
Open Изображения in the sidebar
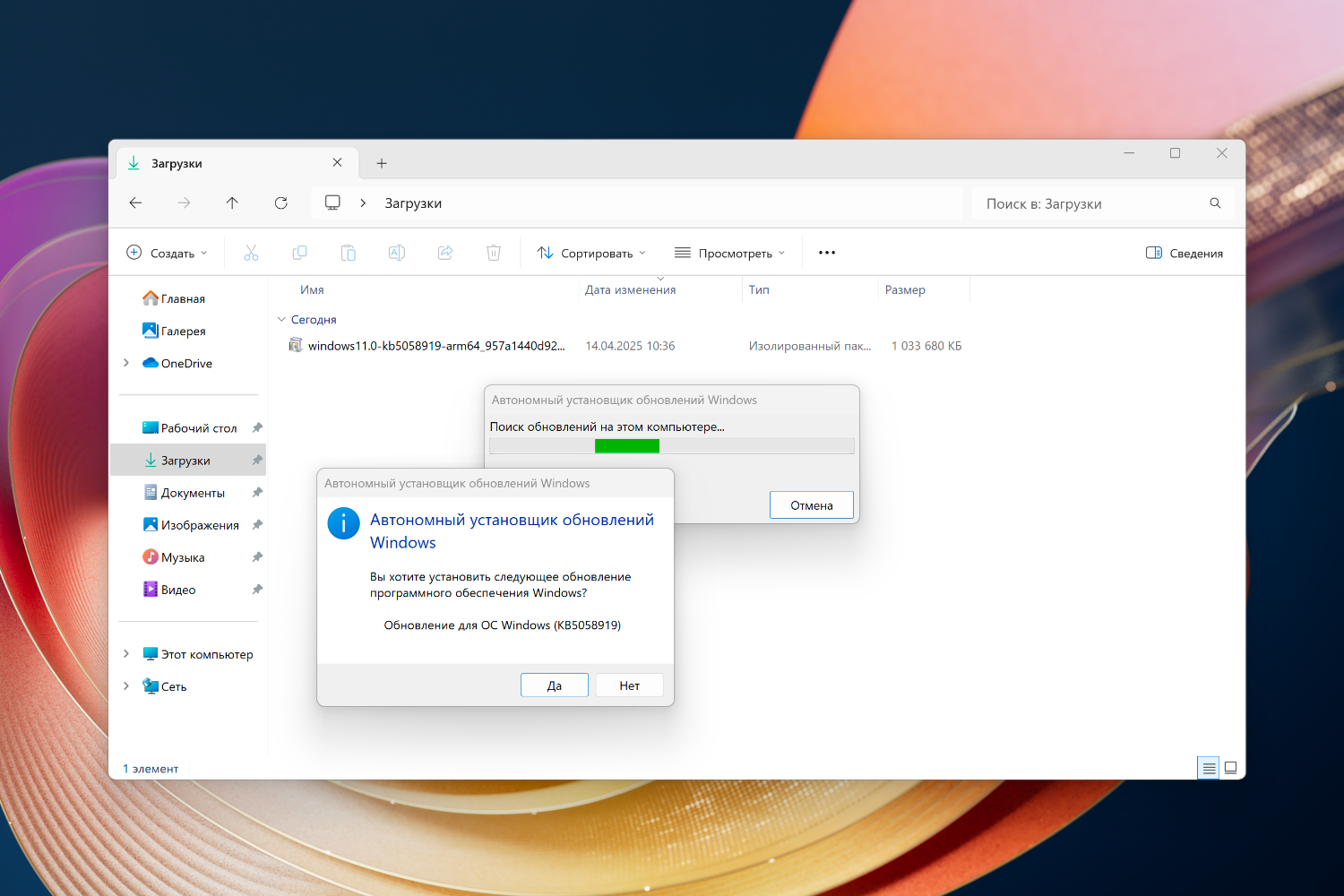click(191, 525)
